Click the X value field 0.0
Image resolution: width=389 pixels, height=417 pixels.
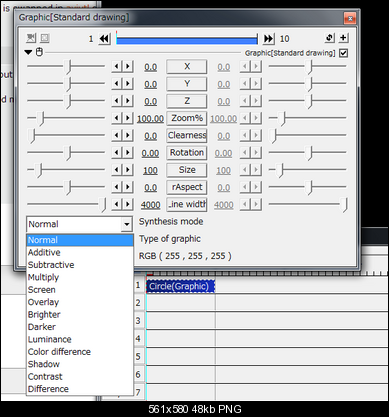pos(151,67)
